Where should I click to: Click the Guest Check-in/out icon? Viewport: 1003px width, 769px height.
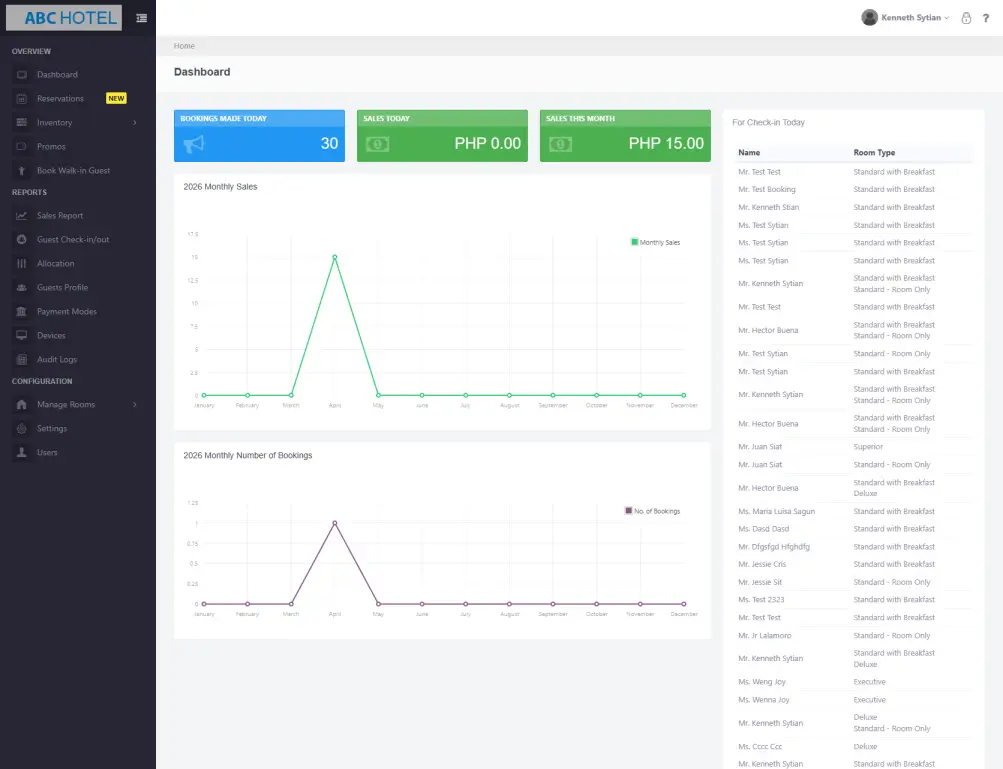click(x=22, y=239)
